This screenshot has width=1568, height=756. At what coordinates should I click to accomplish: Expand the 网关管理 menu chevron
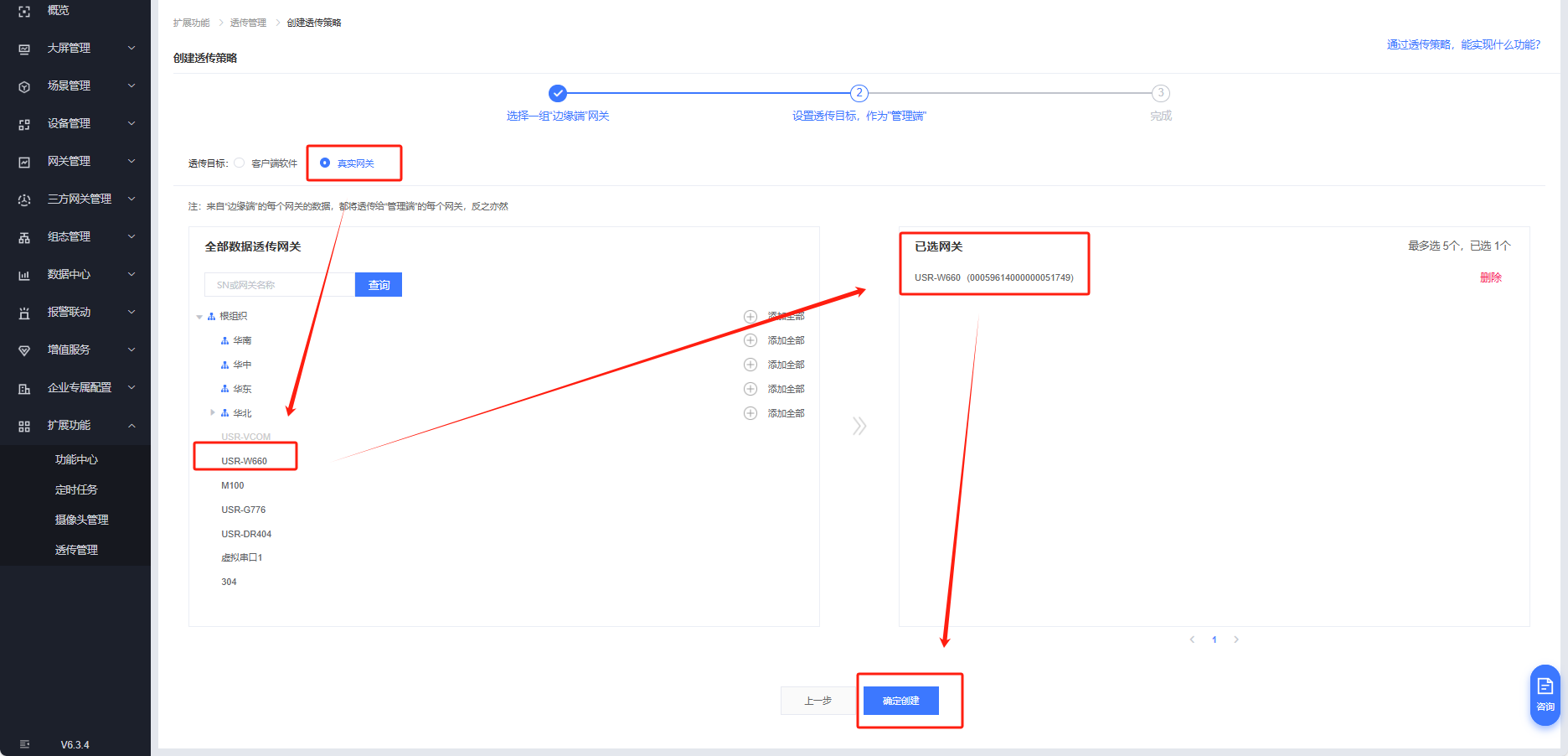(x=132, y=162)
